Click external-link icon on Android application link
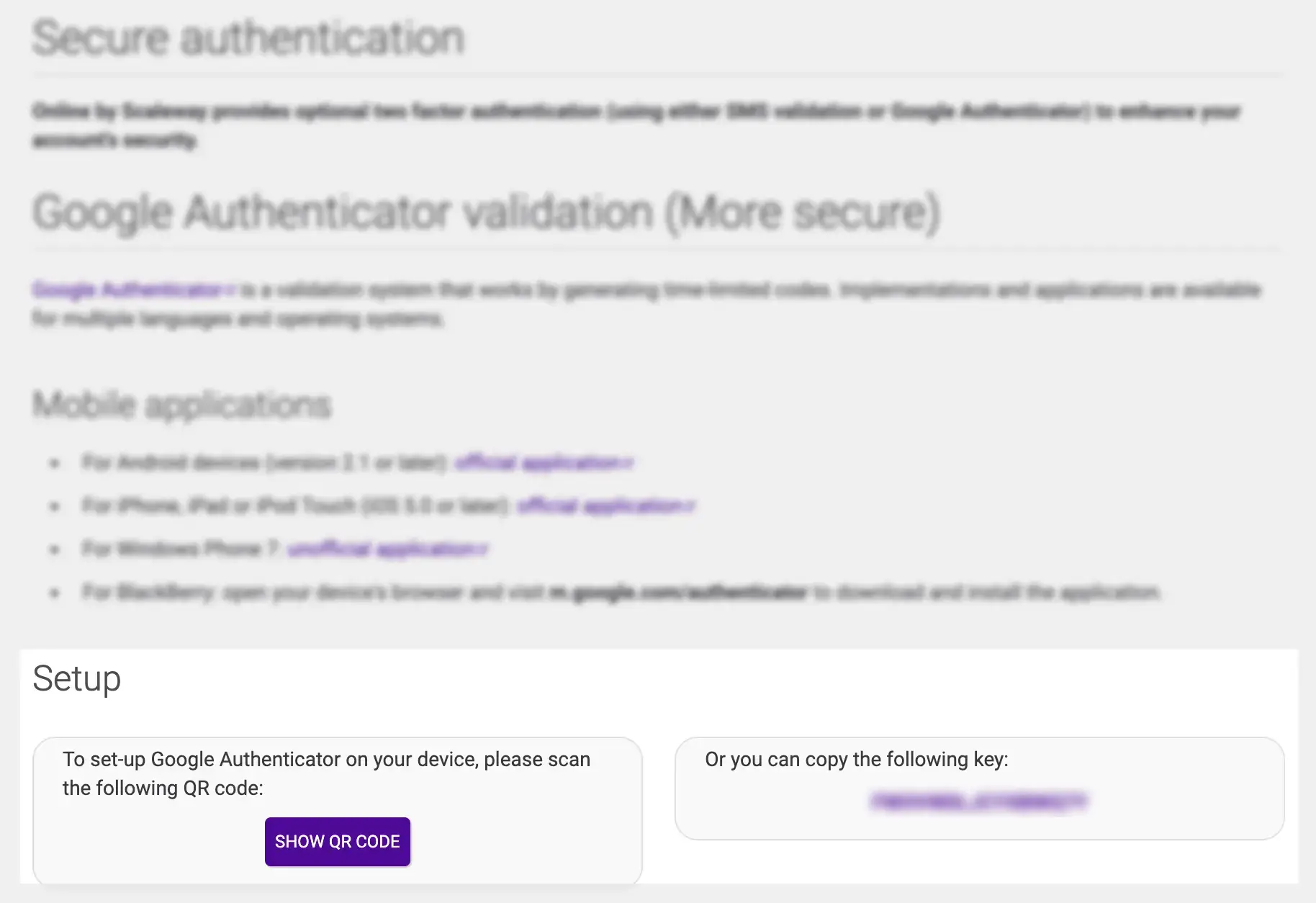Screen dimensions: 1316x903 (x=628, y=462)
